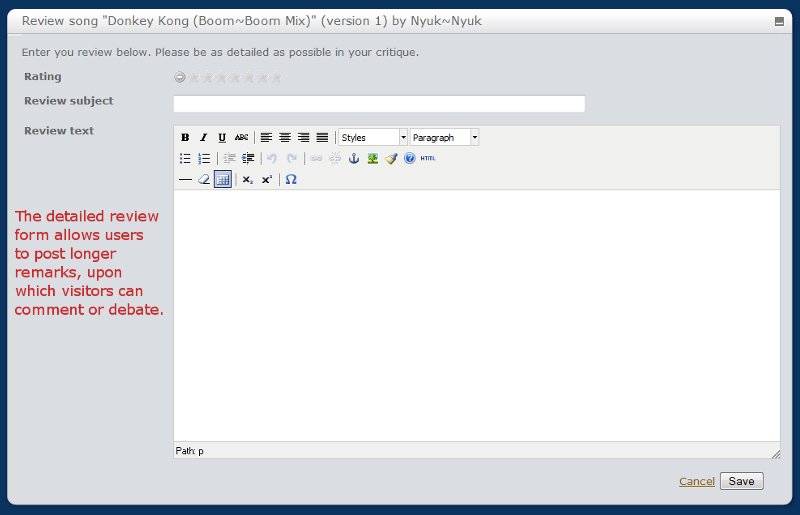
Task: Click the 'Rating' label
Action: pyautogui.click(x=43, y=77)
